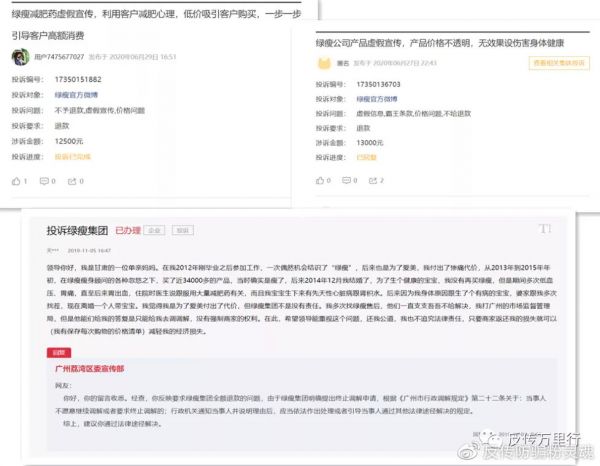Click the yellow cat avatar in the 13000元 complaint
The width and height of the screenshot is (600, 466).
point(324,63)
